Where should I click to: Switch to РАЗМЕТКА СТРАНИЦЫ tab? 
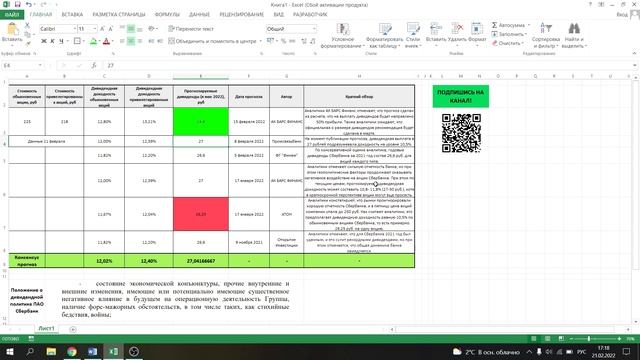pyautogui.click(x=119, y=15)
